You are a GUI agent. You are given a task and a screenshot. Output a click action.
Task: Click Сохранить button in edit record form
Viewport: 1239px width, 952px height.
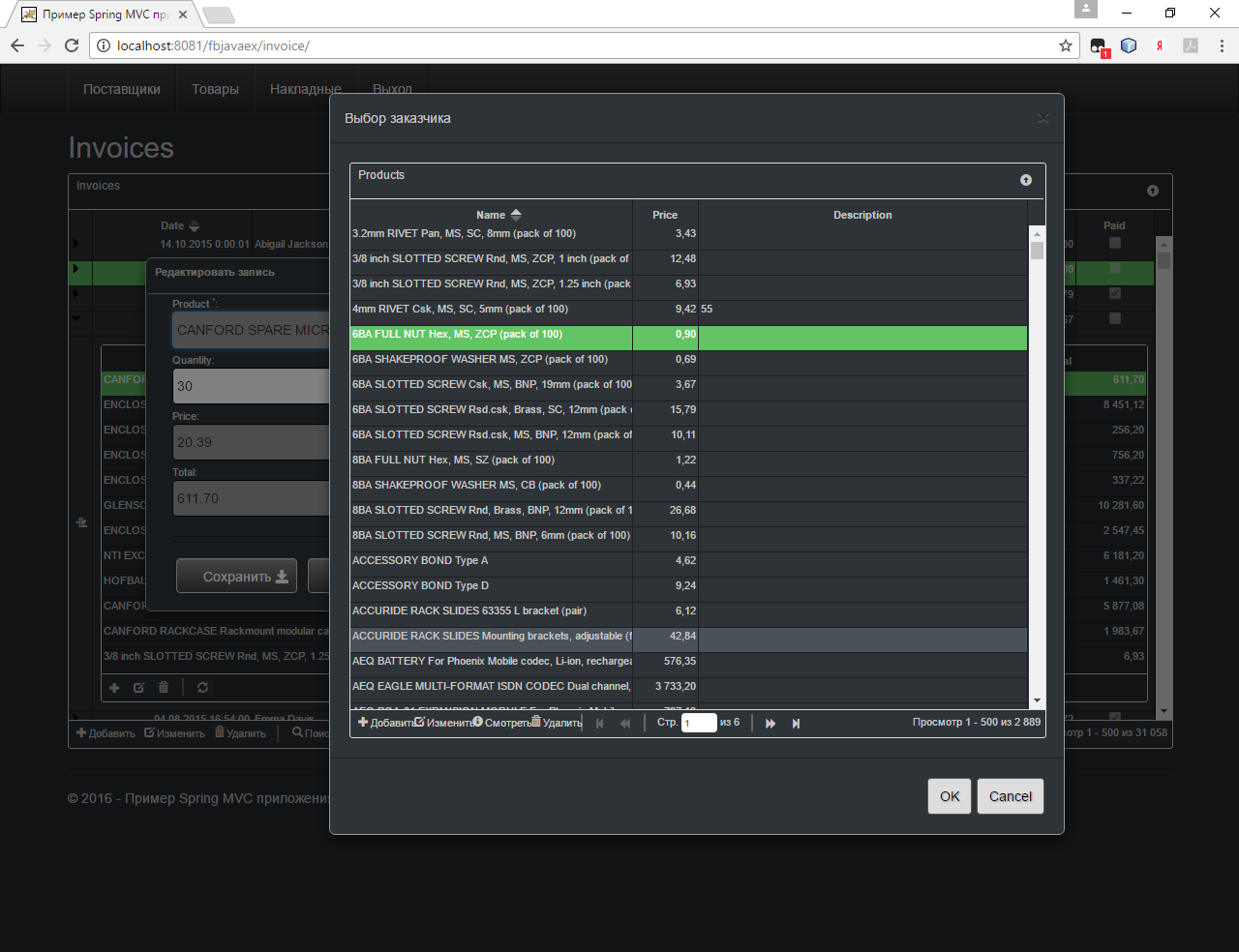tap(236, 577)
